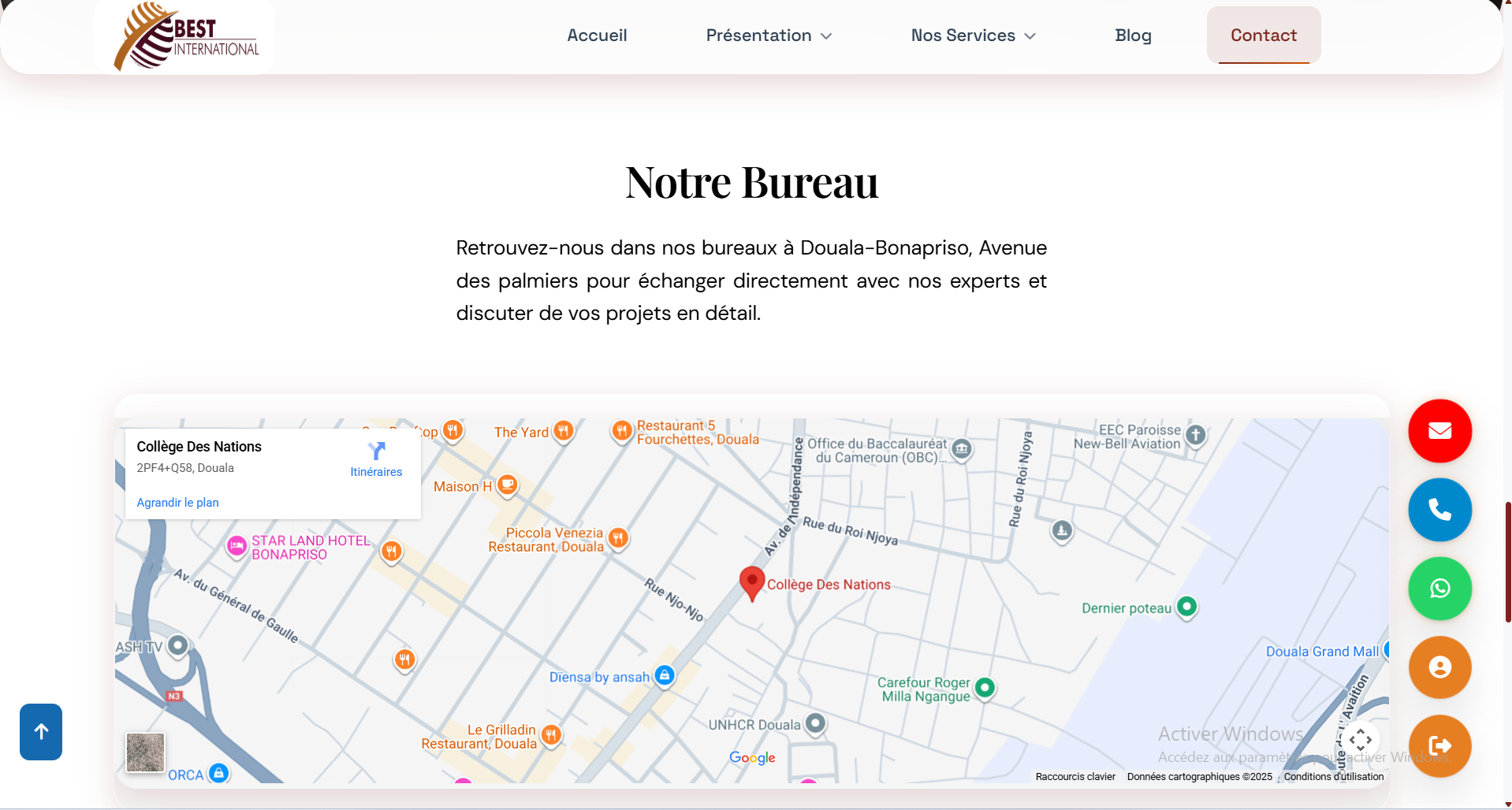Open the Blog menu item
The width and height of the screenshot is (1512, 810).
(x=1133, y=35)
